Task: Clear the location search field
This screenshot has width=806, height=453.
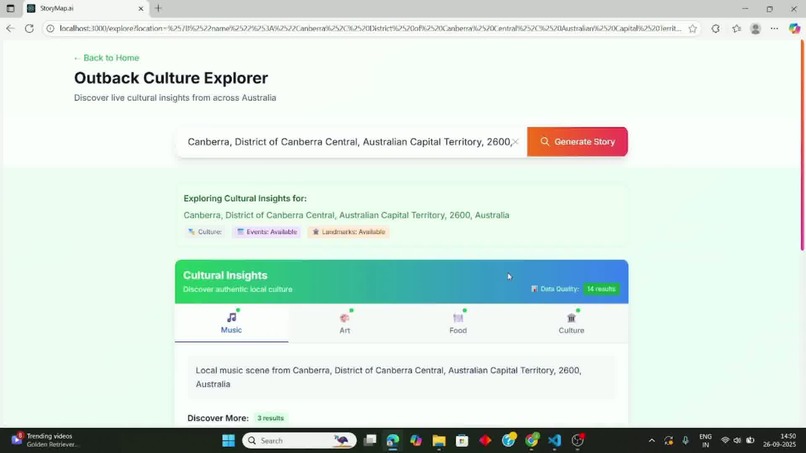Action: coord(516,142)
